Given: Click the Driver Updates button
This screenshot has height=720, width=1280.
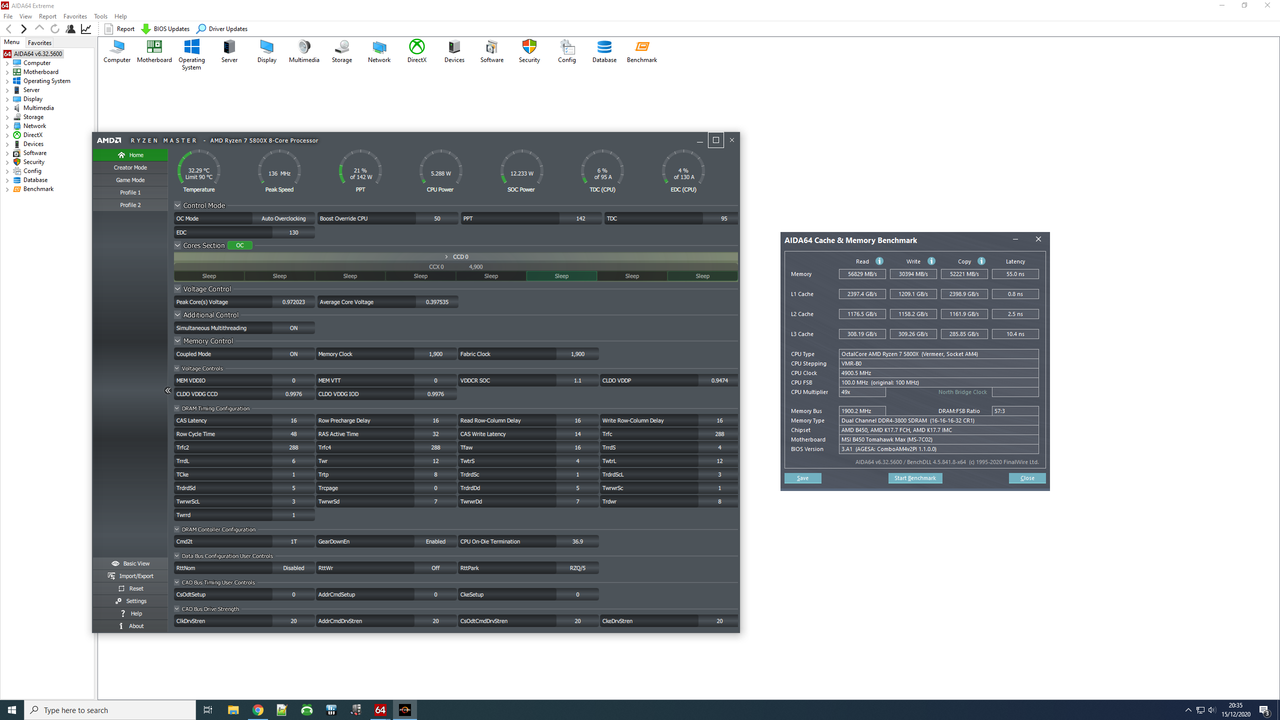Looking at the screenshot, I should coord(222,29).
